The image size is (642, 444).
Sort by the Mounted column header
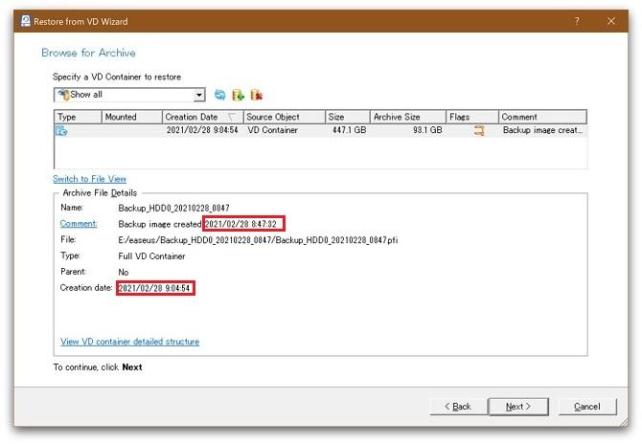132,117
